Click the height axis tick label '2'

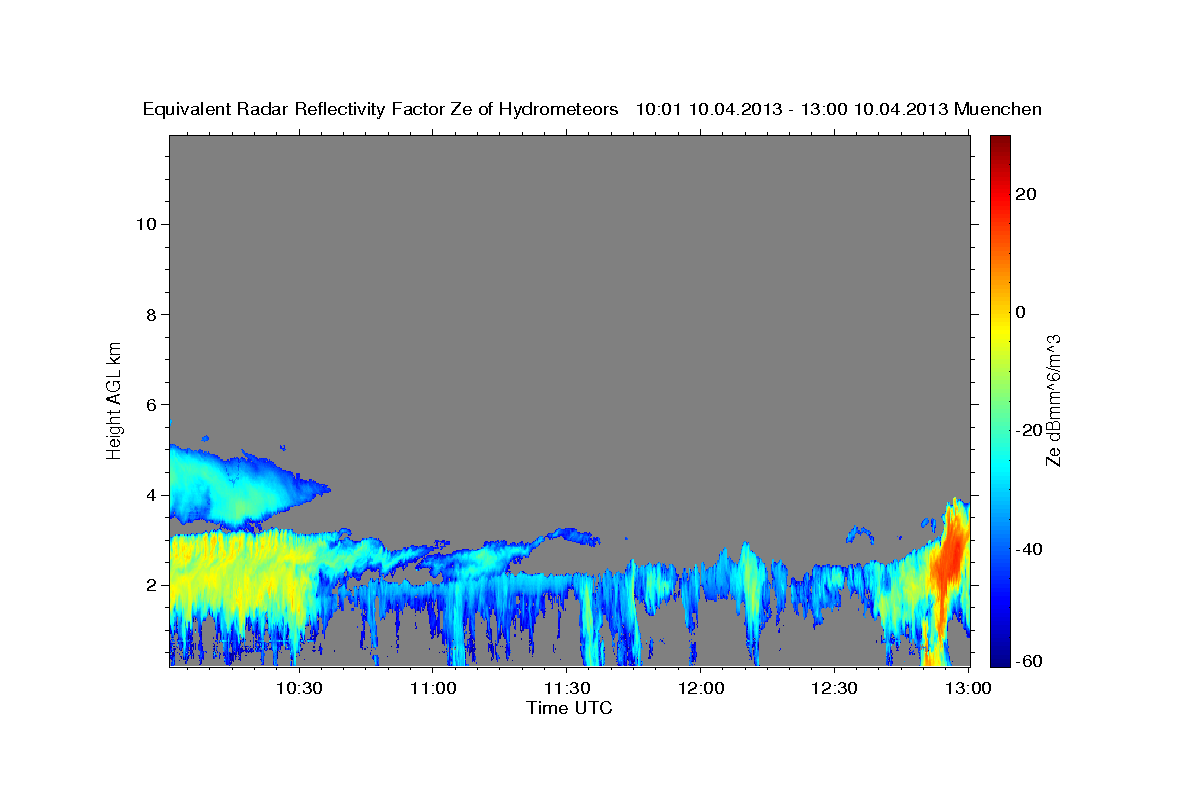(150, 585)
